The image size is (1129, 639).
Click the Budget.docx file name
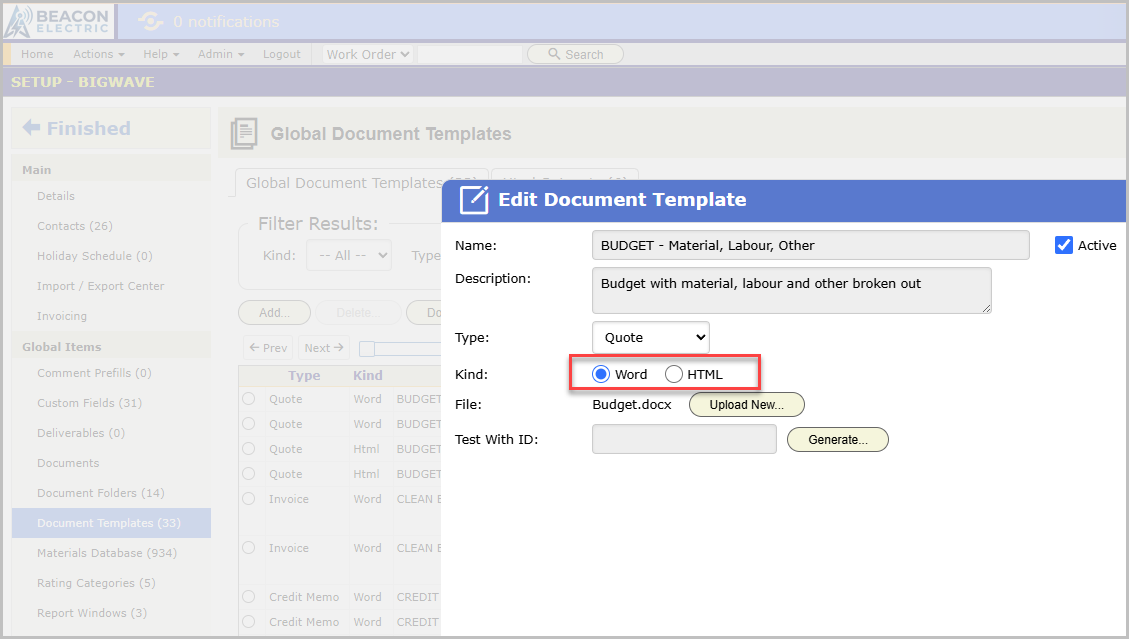point(631,404)
